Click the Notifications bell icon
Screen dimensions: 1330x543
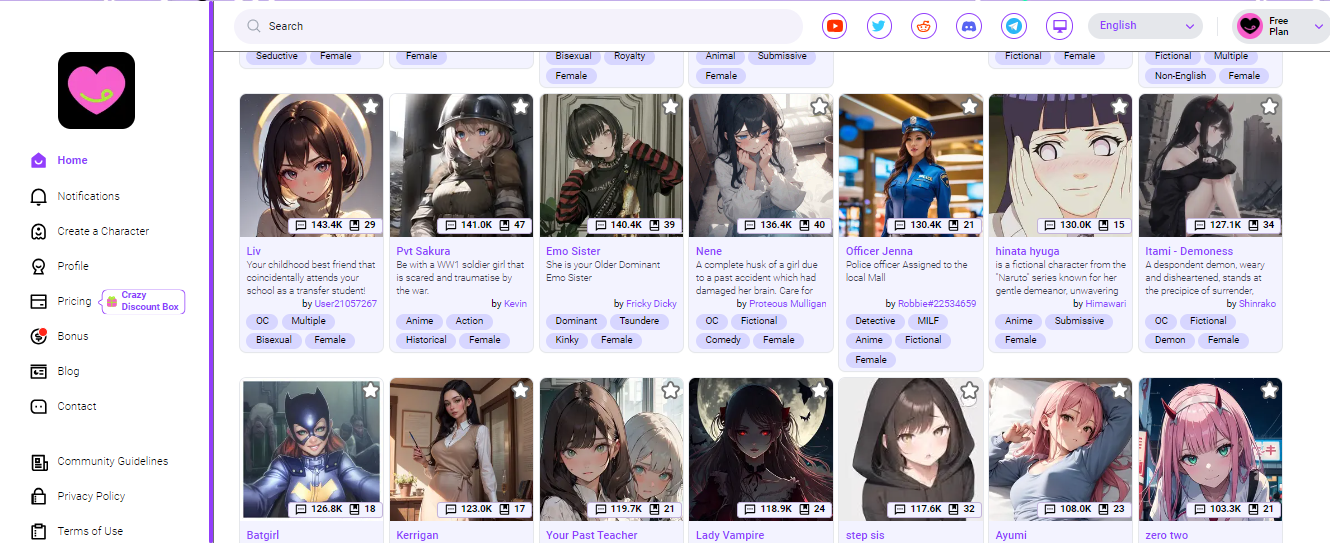[x=39, y=196]
